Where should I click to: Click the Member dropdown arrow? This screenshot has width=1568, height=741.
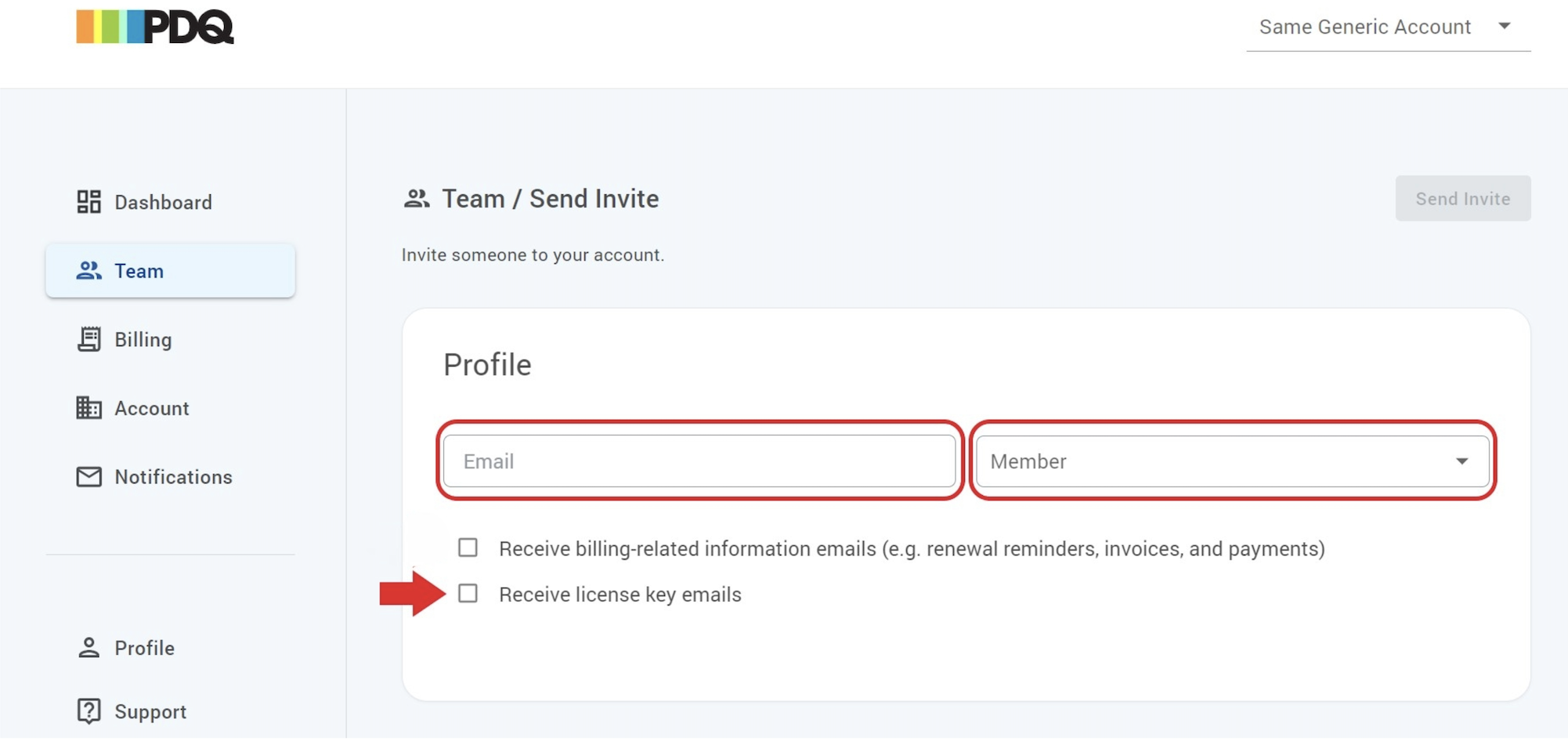point(1461,461)
